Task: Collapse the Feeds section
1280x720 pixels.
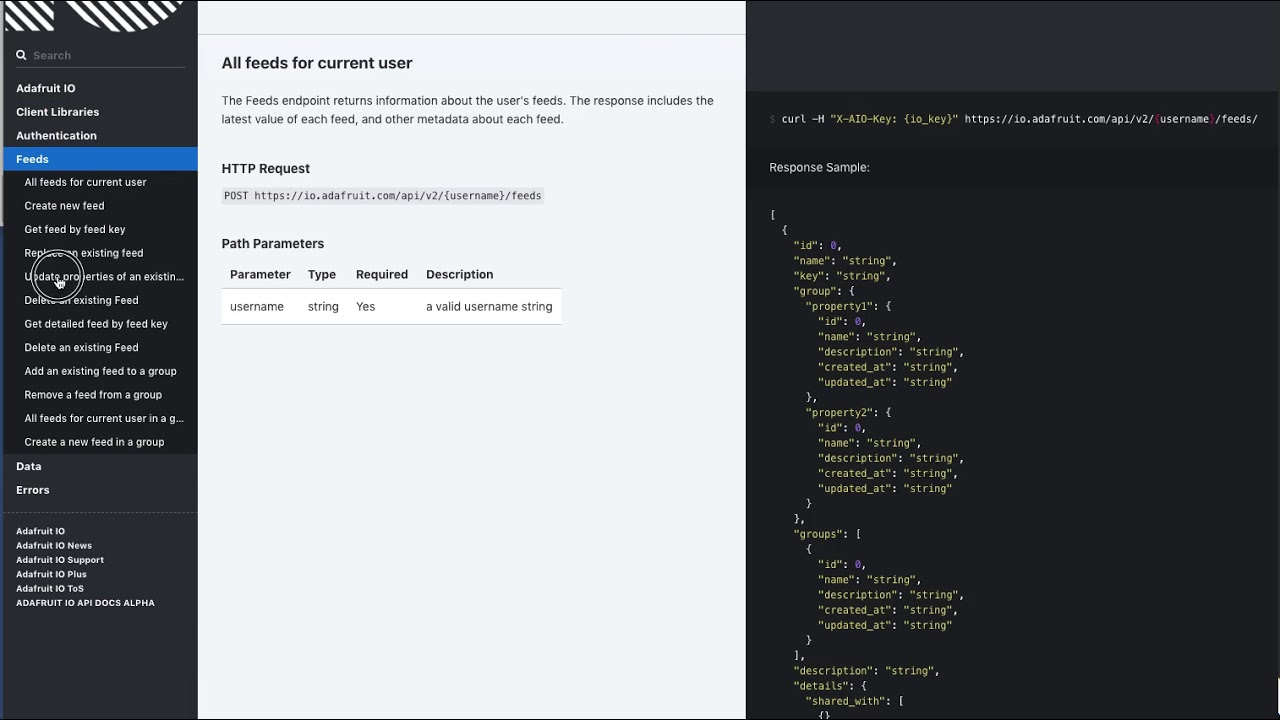Action: (x=32, y=159)
